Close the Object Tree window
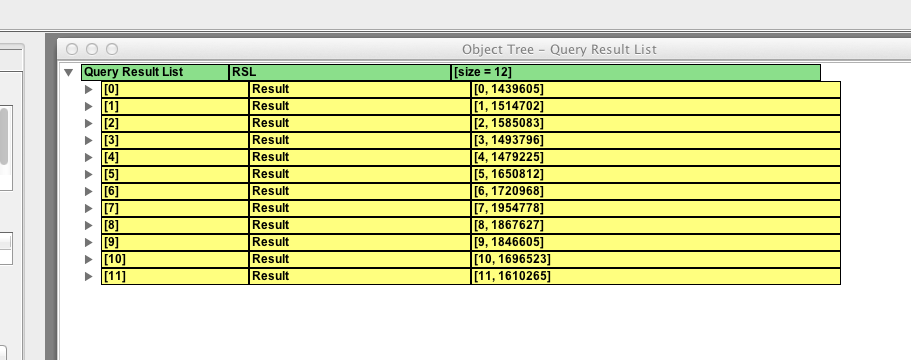The height and width of the screenshot is (360, 911). point(72,49)
